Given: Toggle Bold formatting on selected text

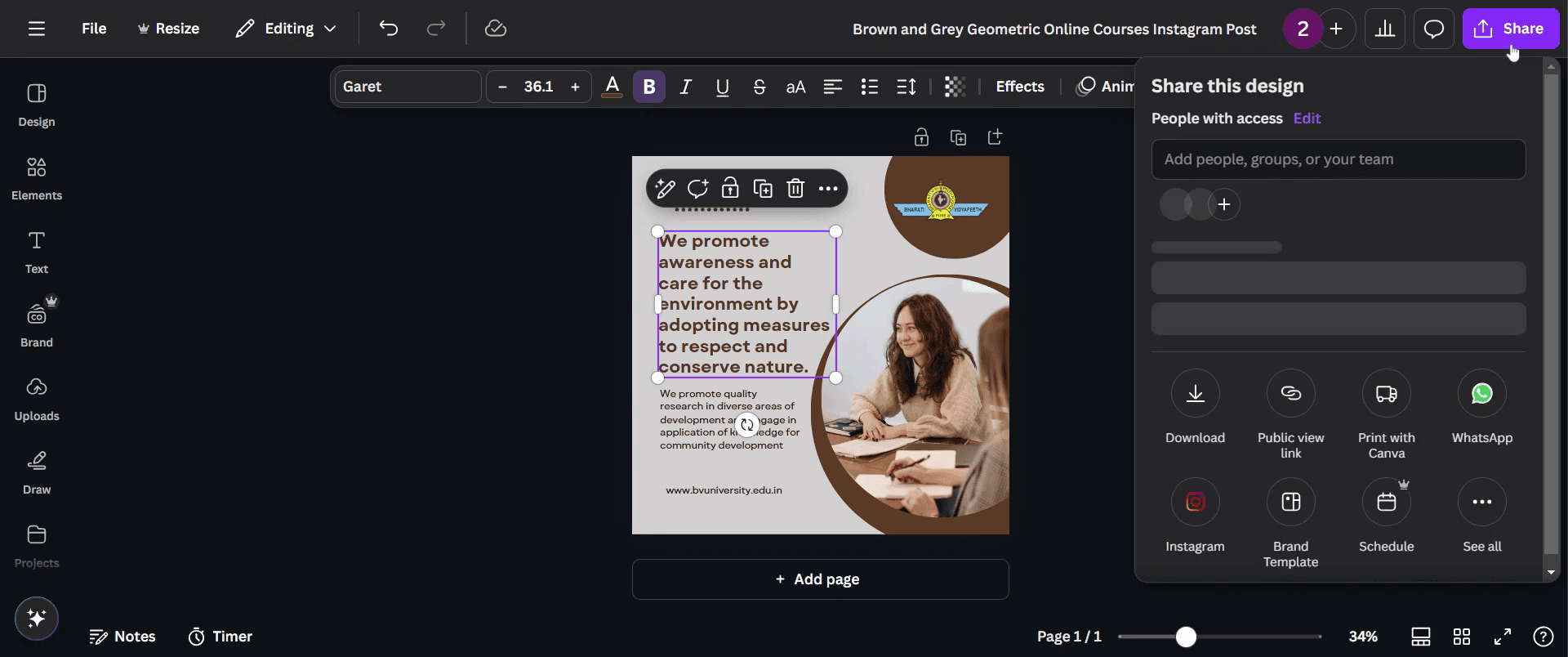Looking at the screenshot, I should 649,87.
